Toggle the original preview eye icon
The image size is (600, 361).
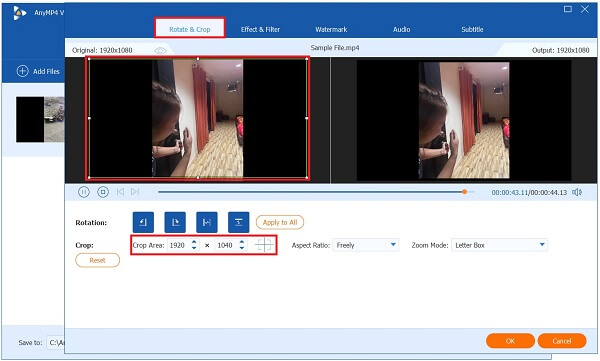[160, 51]
